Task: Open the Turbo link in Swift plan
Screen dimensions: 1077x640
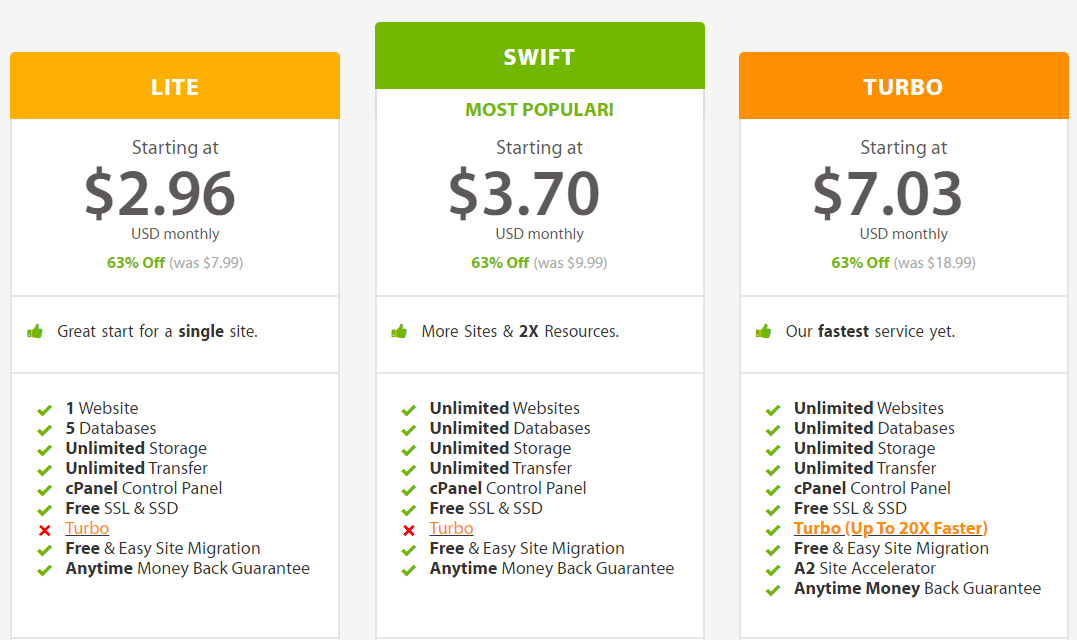Action: 451,528
